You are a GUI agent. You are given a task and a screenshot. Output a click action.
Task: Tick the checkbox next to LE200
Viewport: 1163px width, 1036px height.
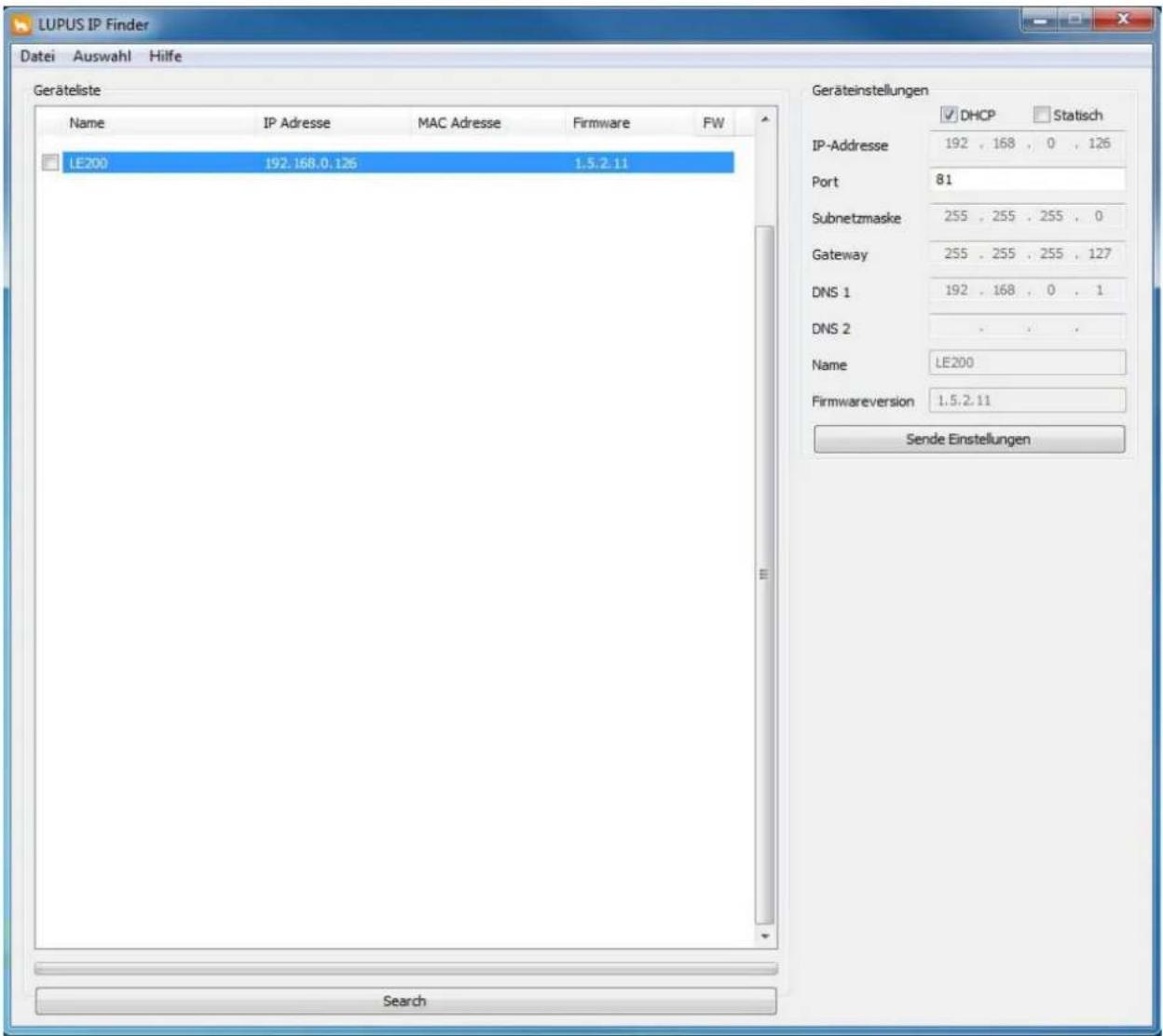point(50,162)
